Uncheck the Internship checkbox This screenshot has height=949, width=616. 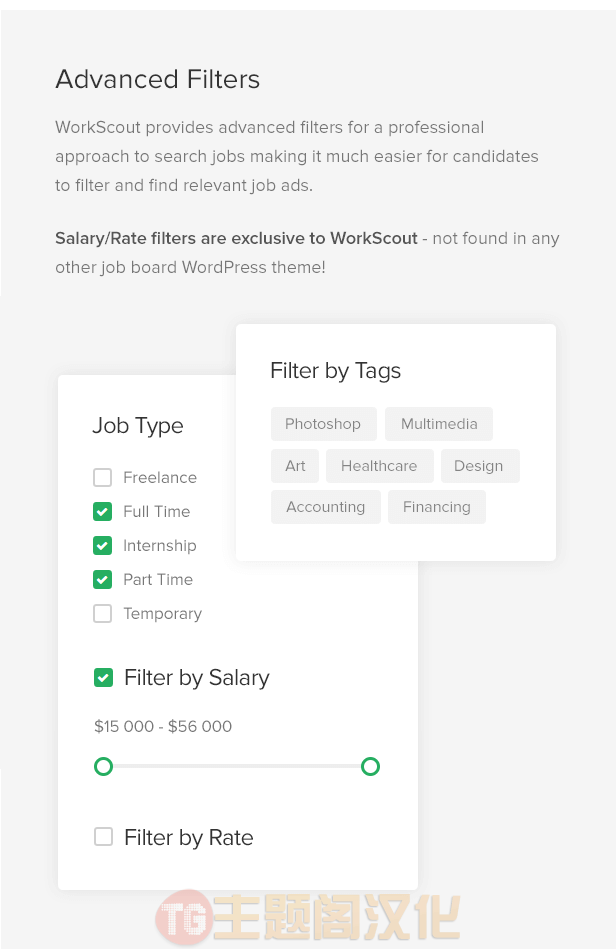(x=102, y=545)
